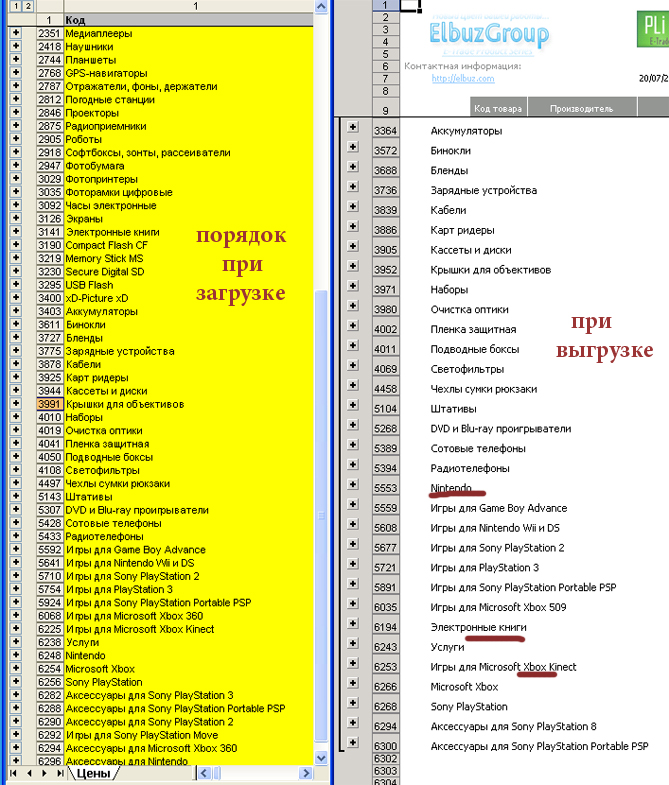Click outline level 2 button
The width and height of the screenshot is (669, 785).
[28, 6]
